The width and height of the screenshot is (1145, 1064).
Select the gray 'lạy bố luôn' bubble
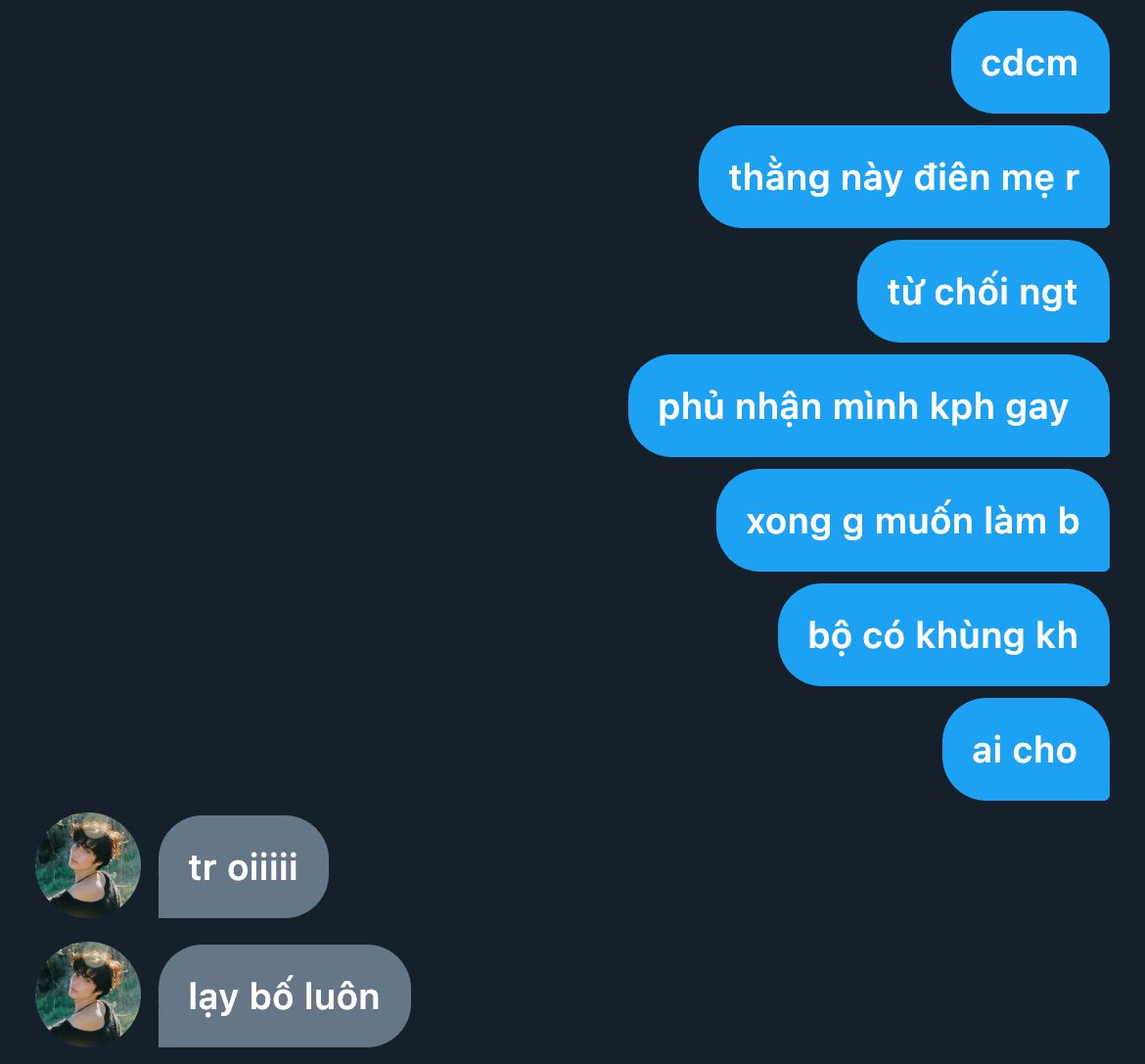pyautogui.click(x=285, y=996)
